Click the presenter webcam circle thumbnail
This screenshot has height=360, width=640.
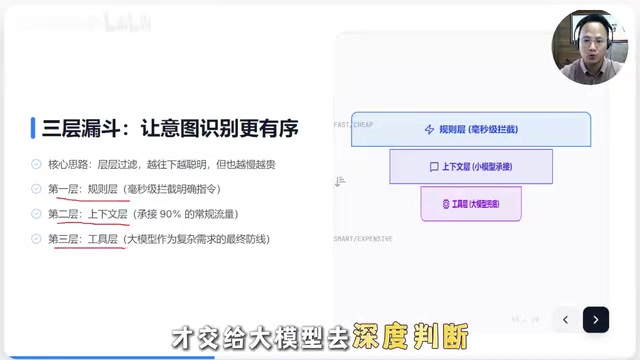[590, 47]
